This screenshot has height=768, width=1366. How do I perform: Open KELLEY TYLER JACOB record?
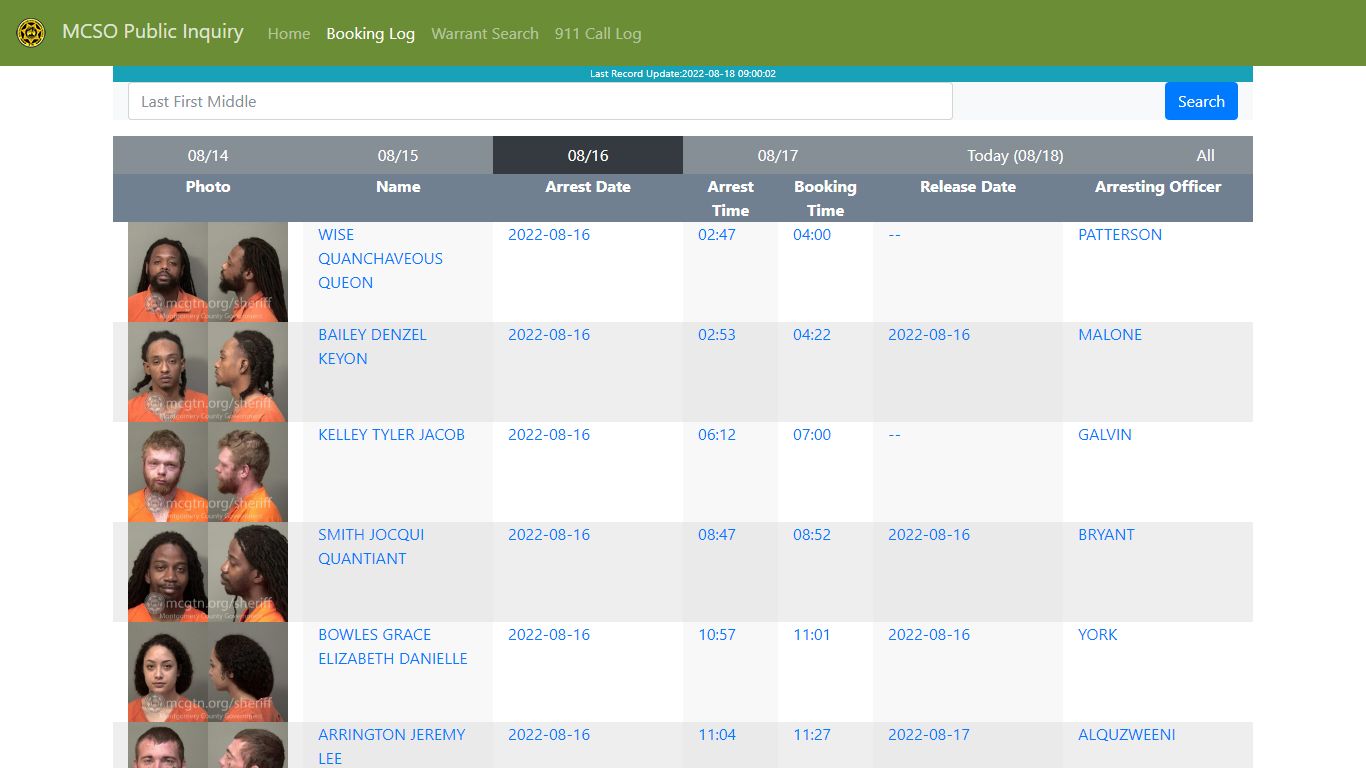[391, 434]
